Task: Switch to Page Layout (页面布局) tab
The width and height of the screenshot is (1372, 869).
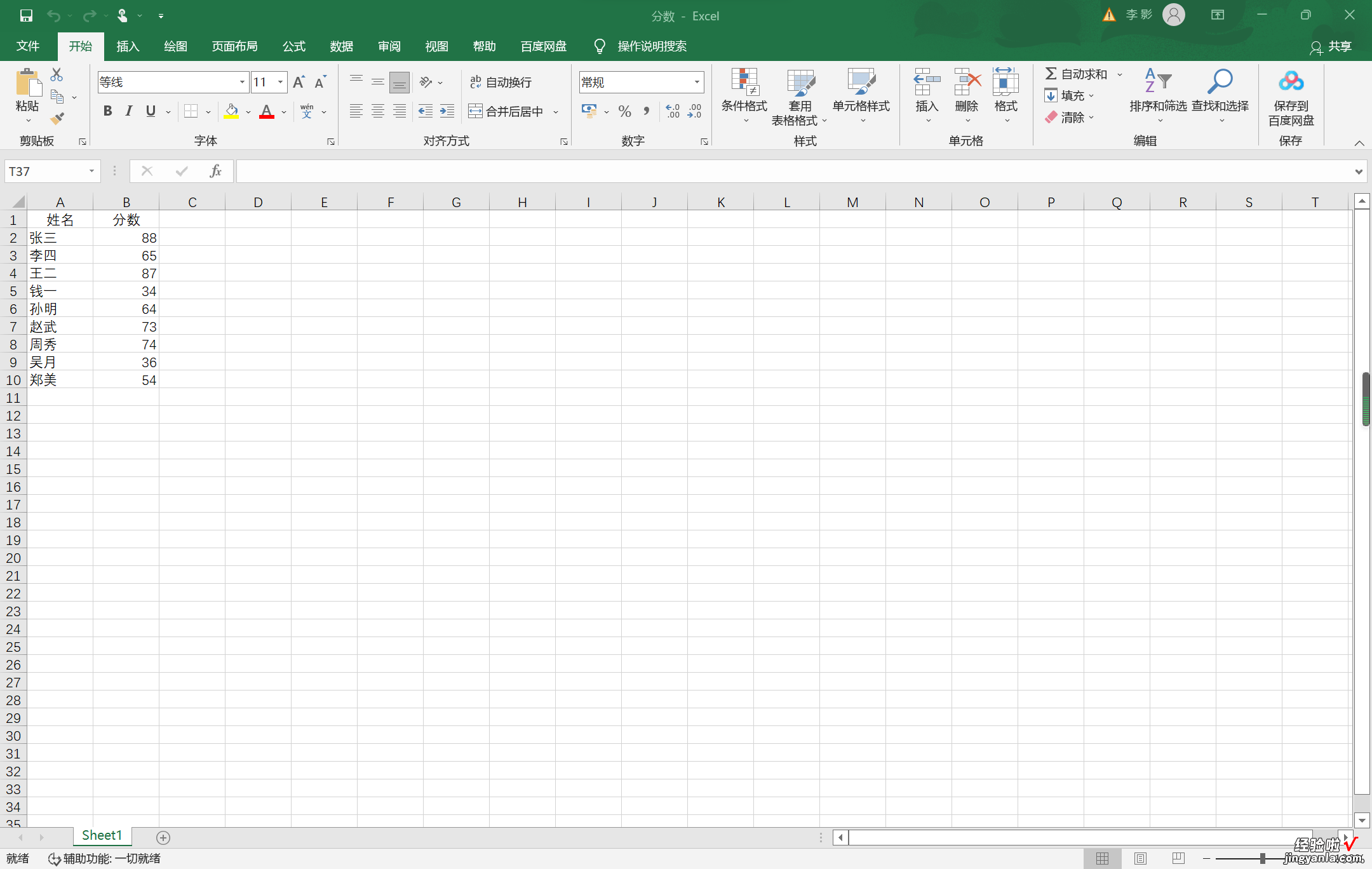Action: tap(234, 46)
